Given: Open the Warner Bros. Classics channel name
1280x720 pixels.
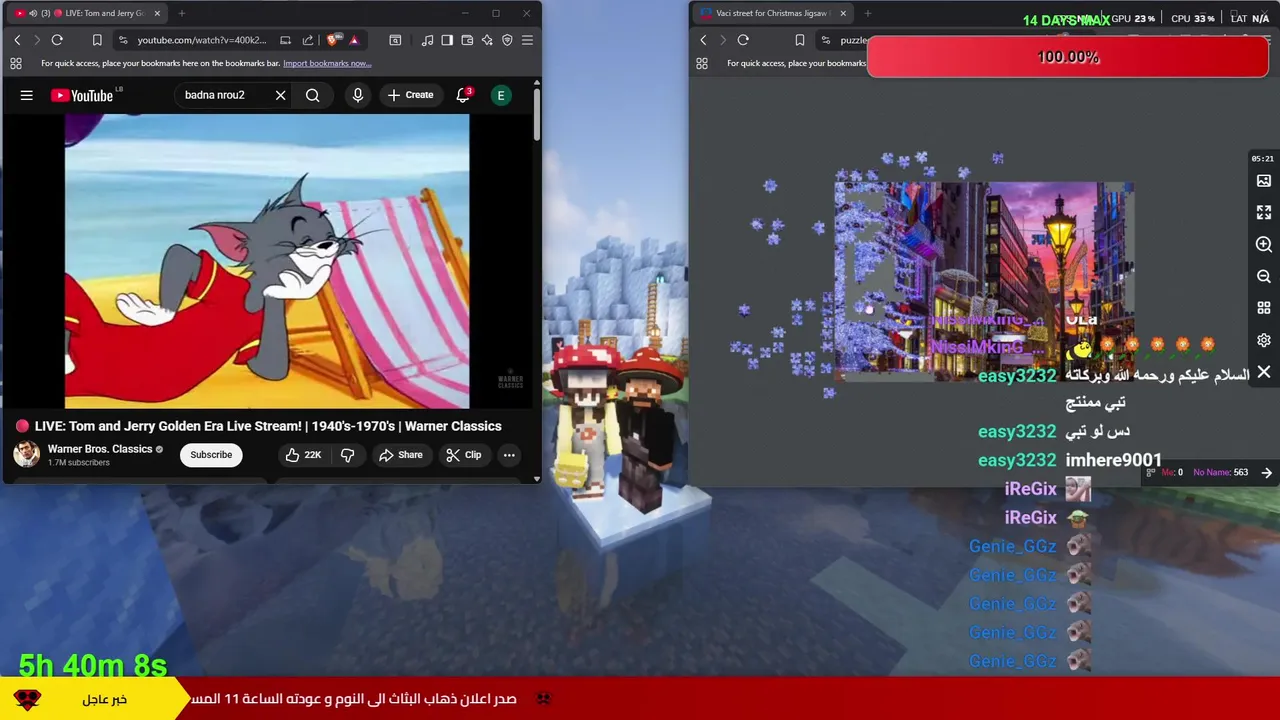Looking at the screenshot, I should 100,449.
